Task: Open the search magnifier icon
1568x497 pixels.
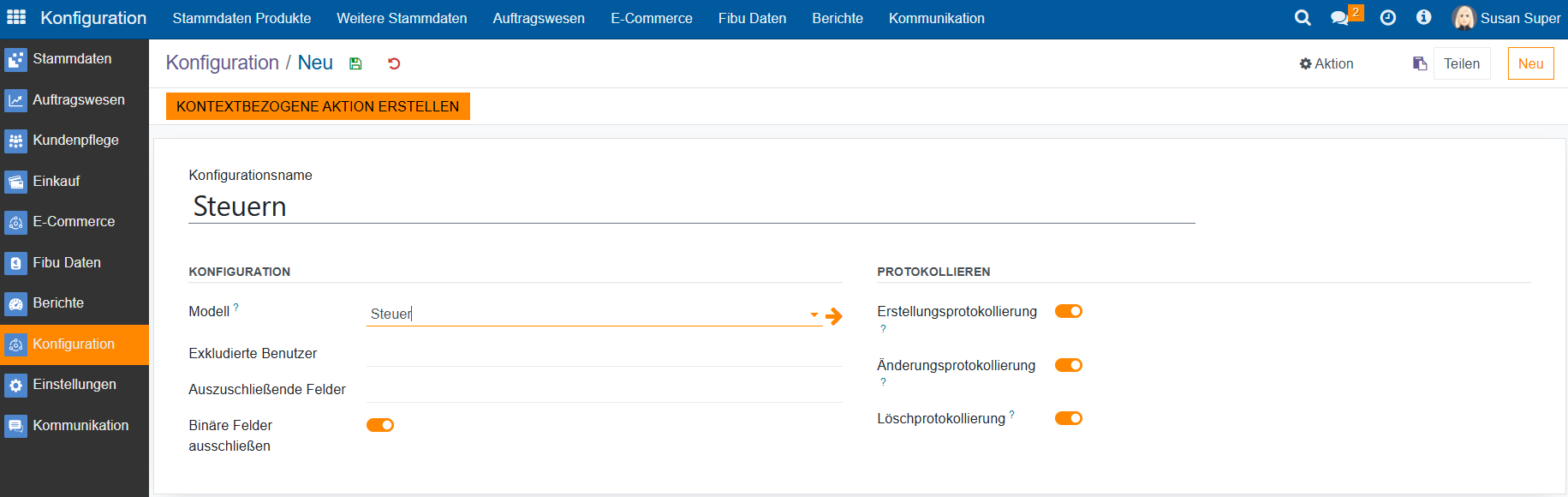Action: [1303, 18]
